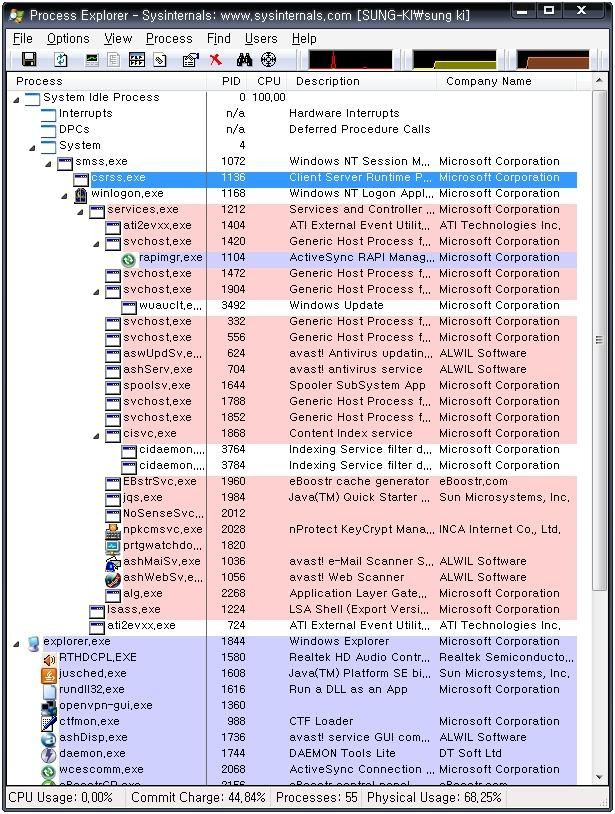615x814 pixels.
Task: Click the ctfmon.exe process icon
Action: click(x=49, y=723)
